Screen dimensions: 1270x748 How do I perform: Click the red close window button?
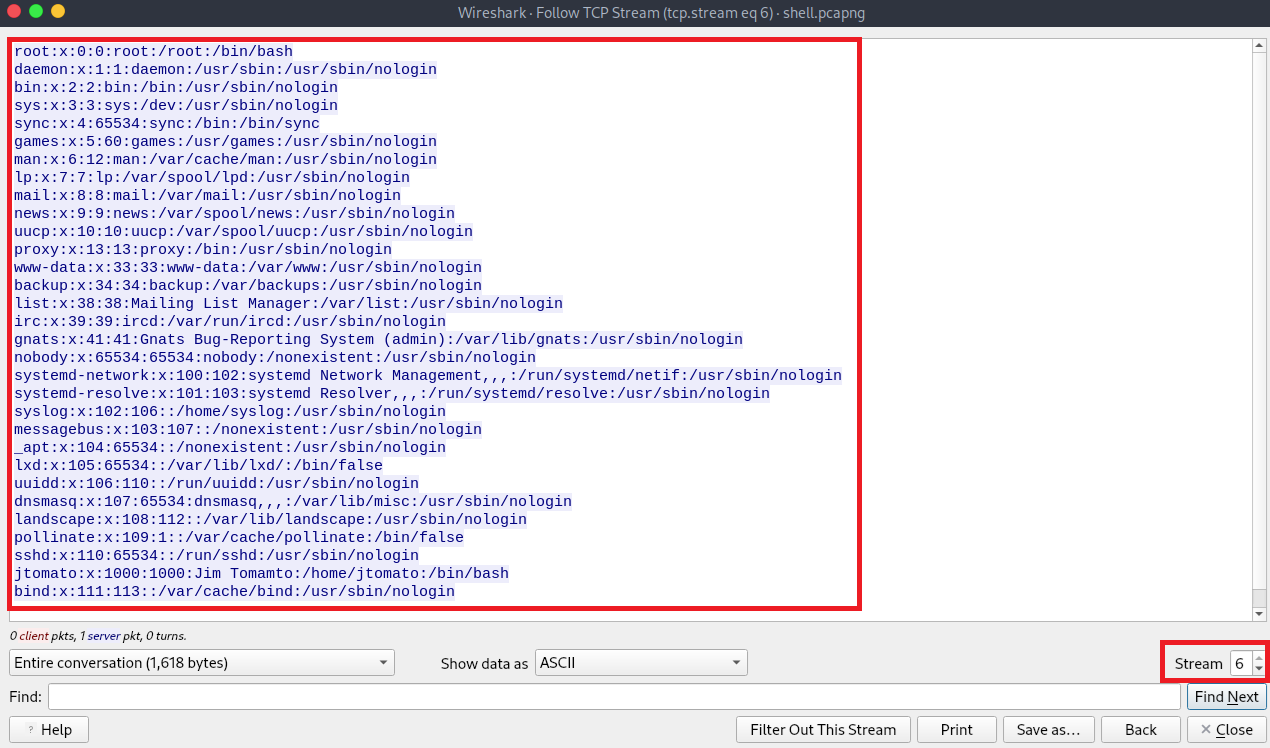pyautogui.click(x=15, y=11)
